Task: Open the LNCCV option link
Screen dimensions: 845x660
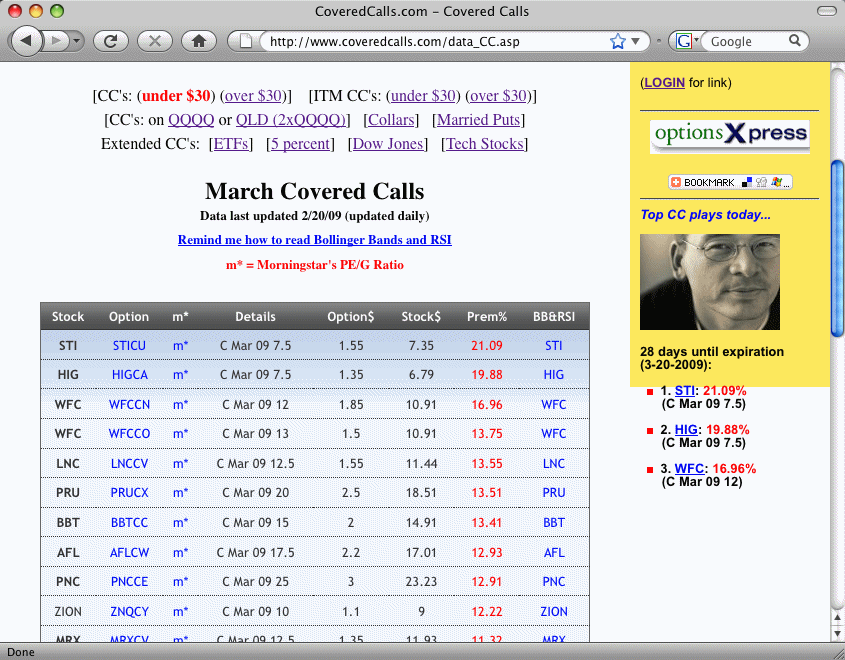Action: (x=129, y=463)
